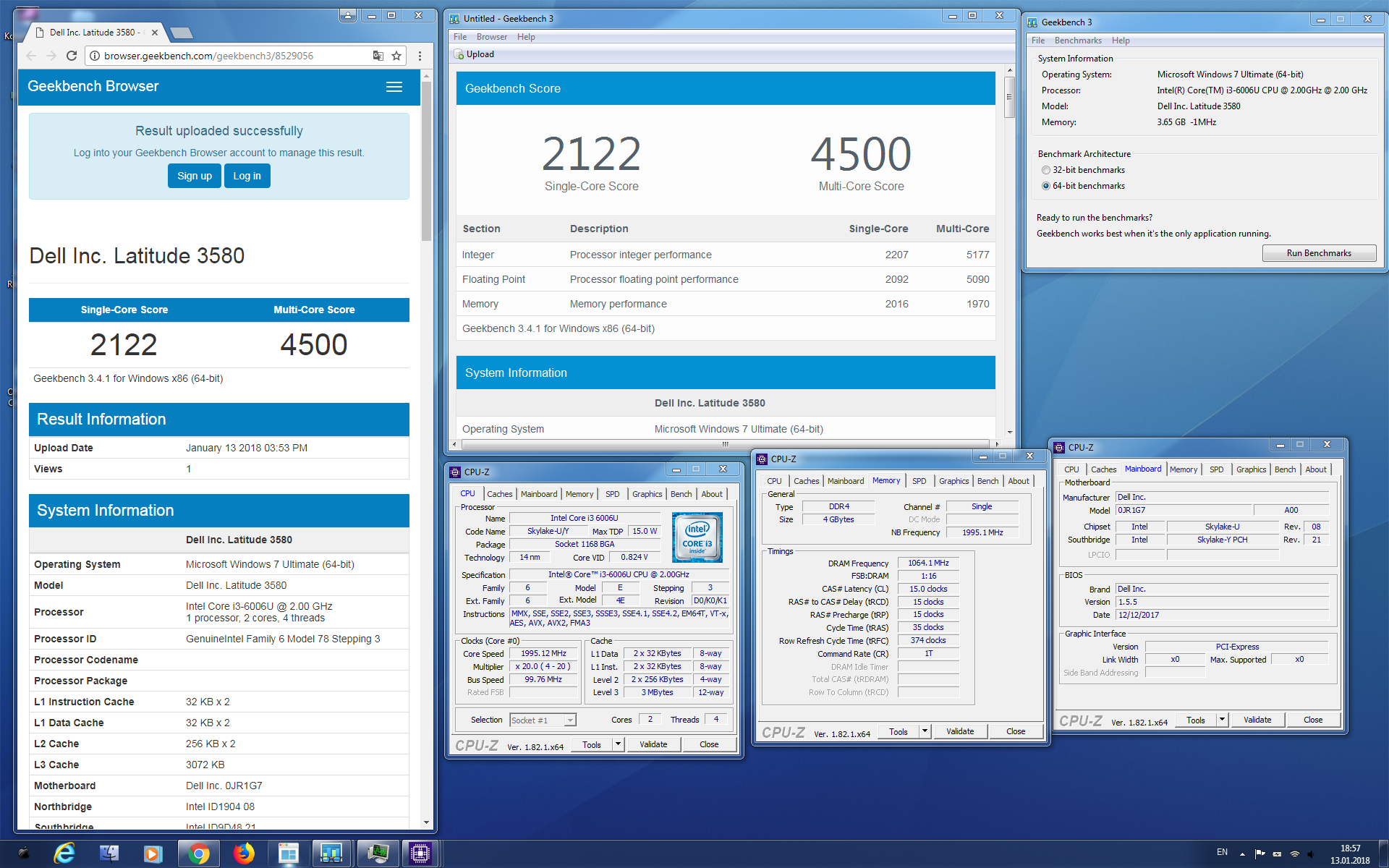The width and height of the screenshot is (1389, 868).
Task: Click the Run Benchmarks button
Action: point(1319,253)
